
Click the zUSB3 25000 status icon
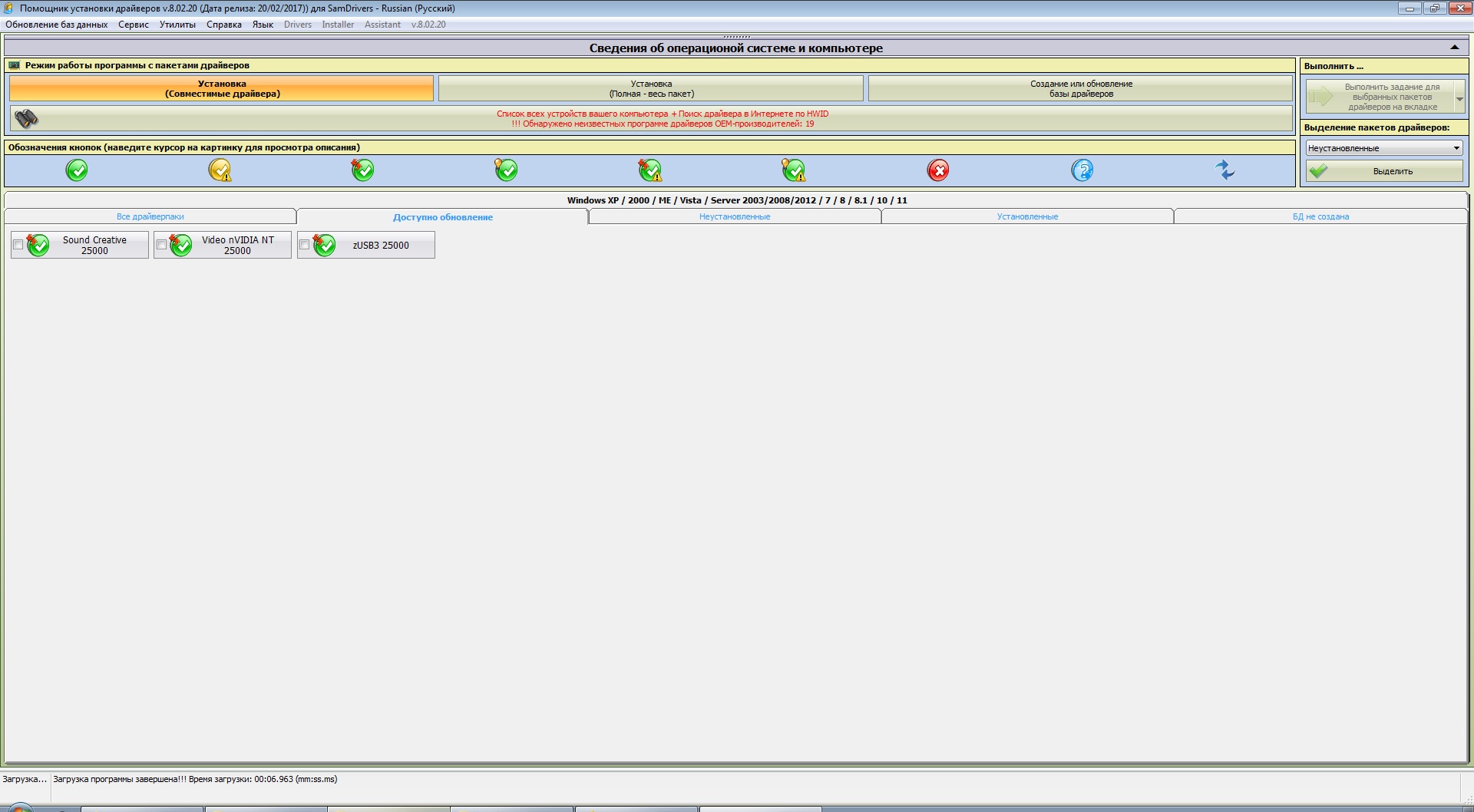coord(324,245)
